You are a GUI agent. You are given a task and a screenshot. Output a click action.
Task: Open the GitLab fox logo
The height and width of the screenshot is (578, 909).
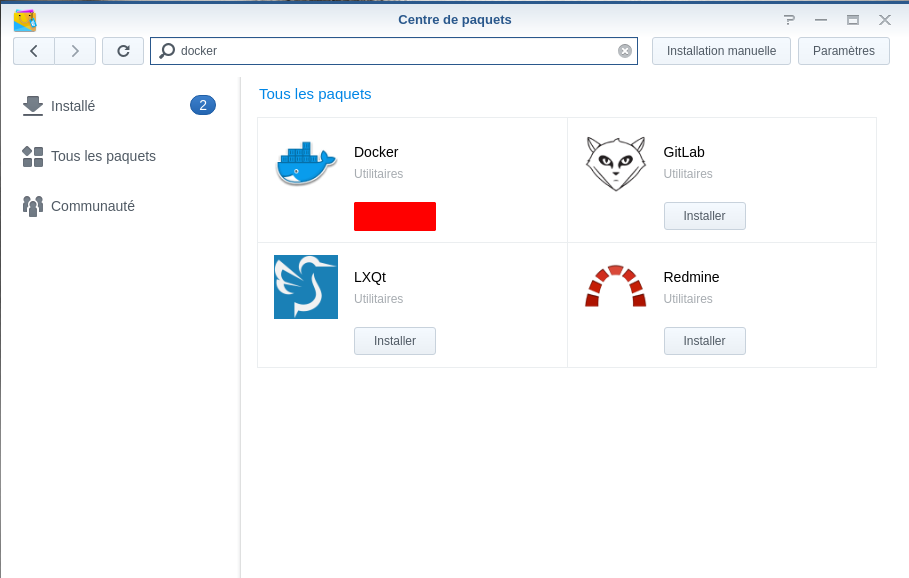coord(615,164)
